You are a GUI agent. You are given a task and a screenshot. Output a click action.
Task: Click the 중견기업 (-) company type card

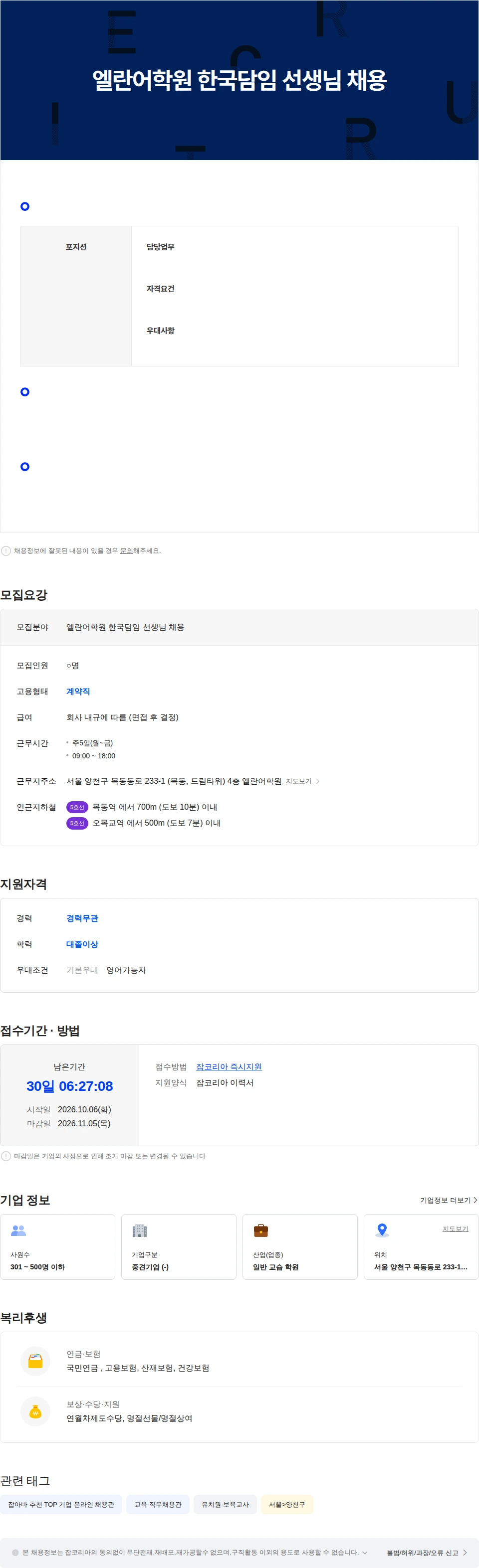point(179,1246)
